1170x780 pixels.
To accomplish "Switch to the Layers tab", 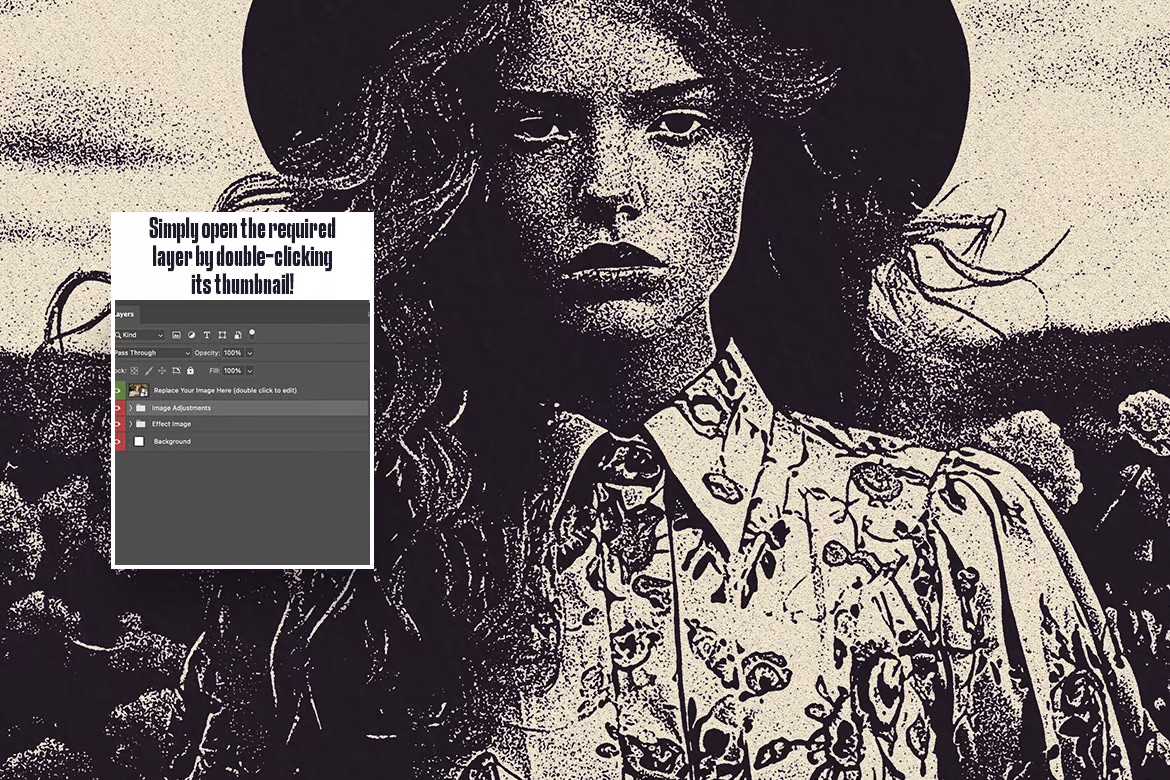I will point(122,314).
